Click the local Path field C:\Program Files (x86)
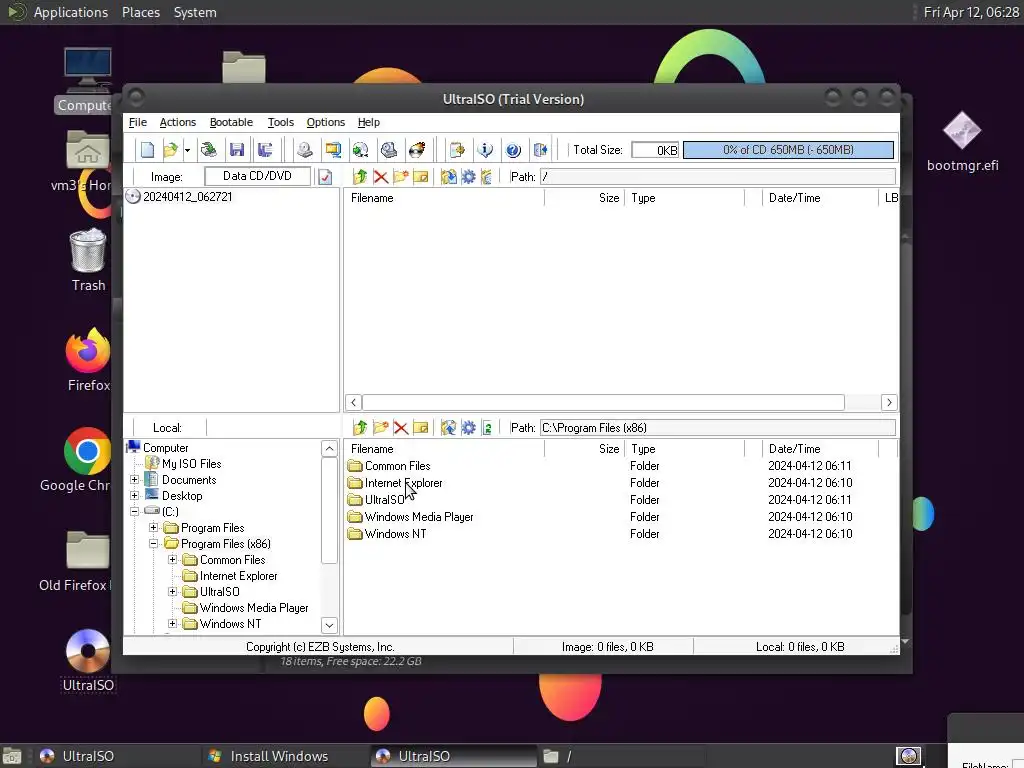This screenshot has width=1024, height=768. point(718,428)
